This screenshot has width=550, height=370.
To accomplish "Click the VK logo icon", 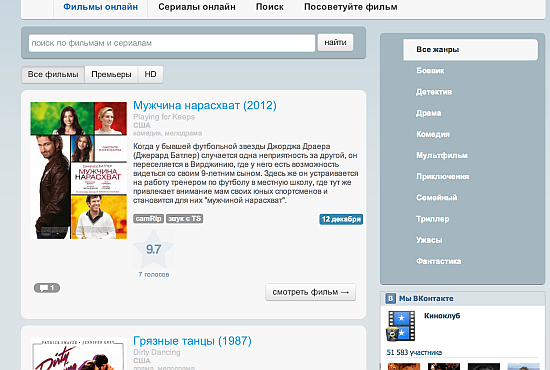I will 390,298.
